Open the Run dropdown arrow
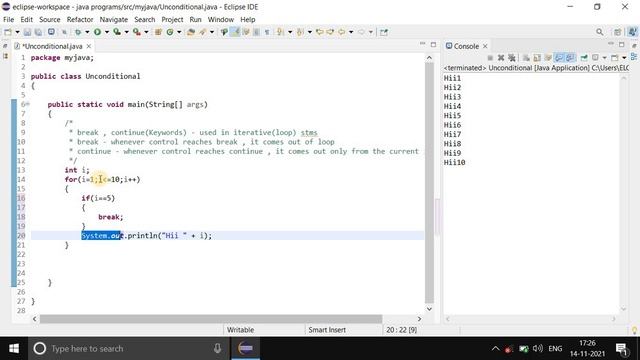 coord(107,32)
